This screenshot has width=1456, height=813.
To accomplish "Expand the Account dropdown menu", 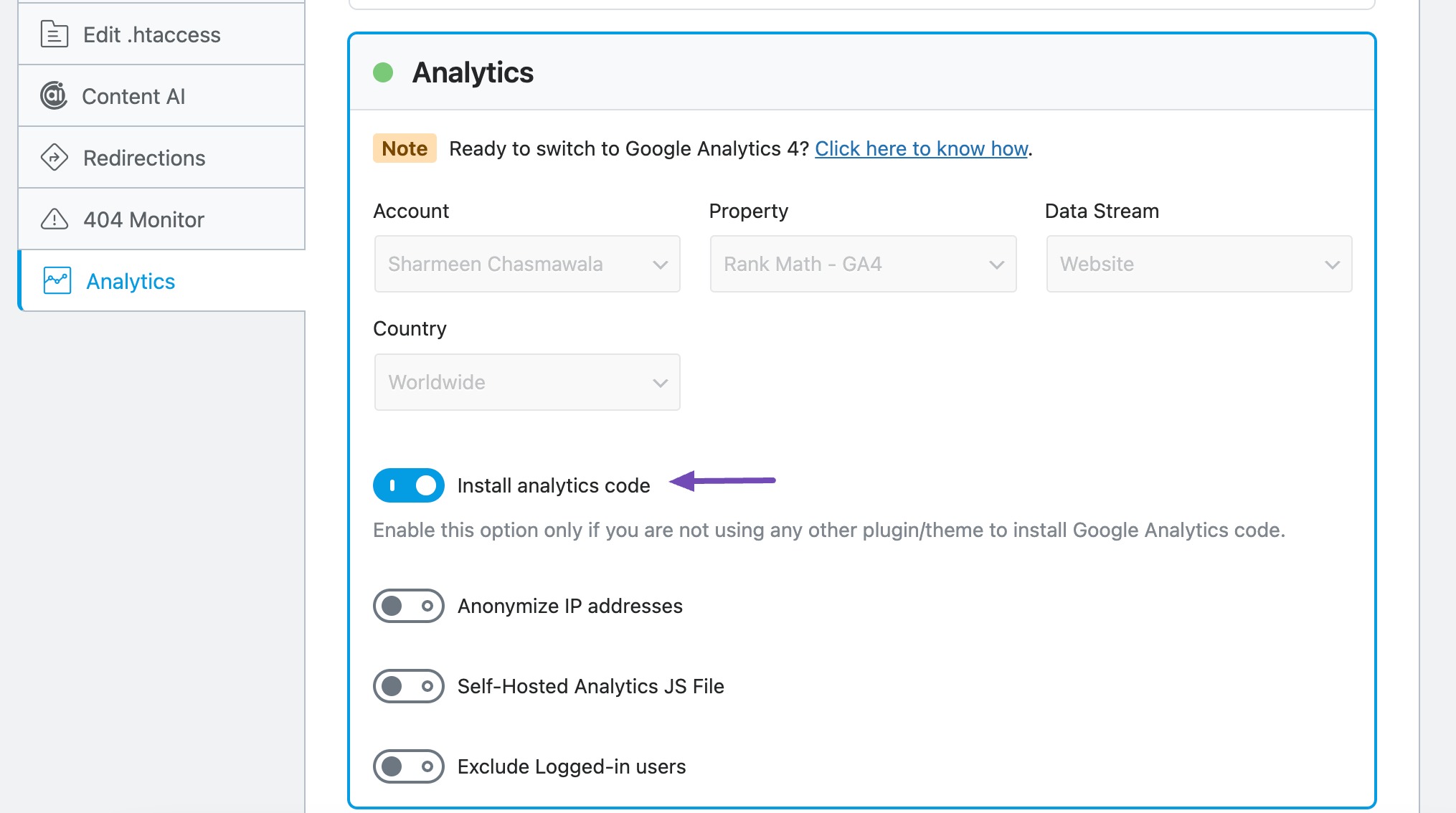I will (527, 263).
